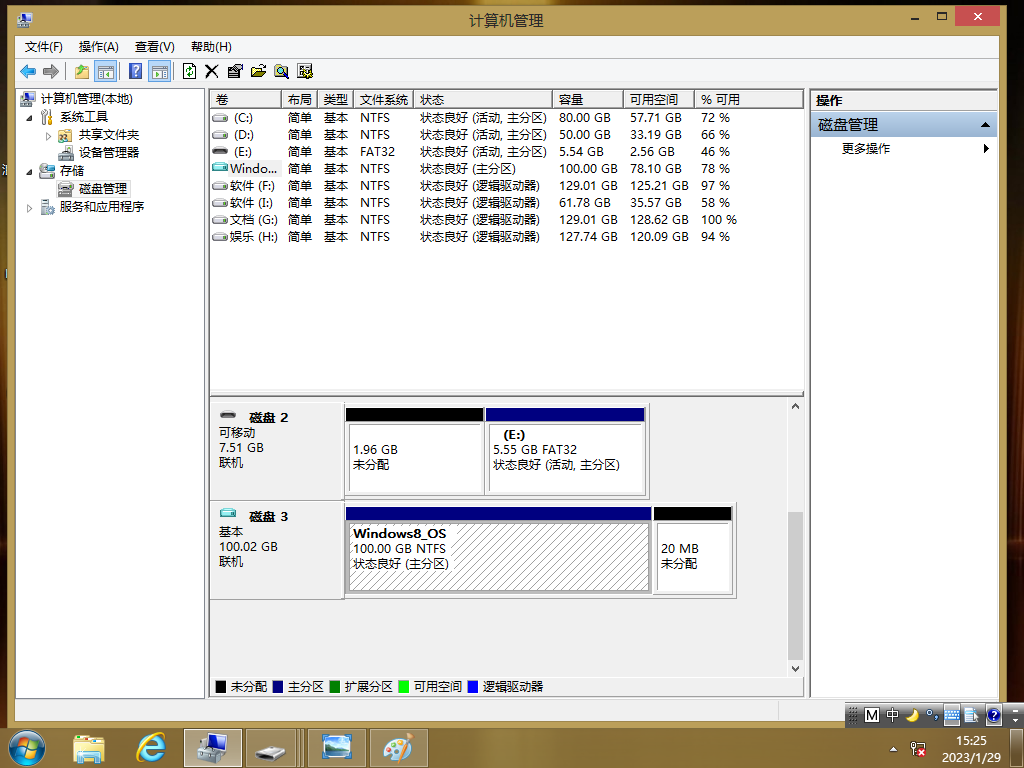Click the photo viewer taskbar icon
The width and height of the screenshot is (1024, 768).
337,748
